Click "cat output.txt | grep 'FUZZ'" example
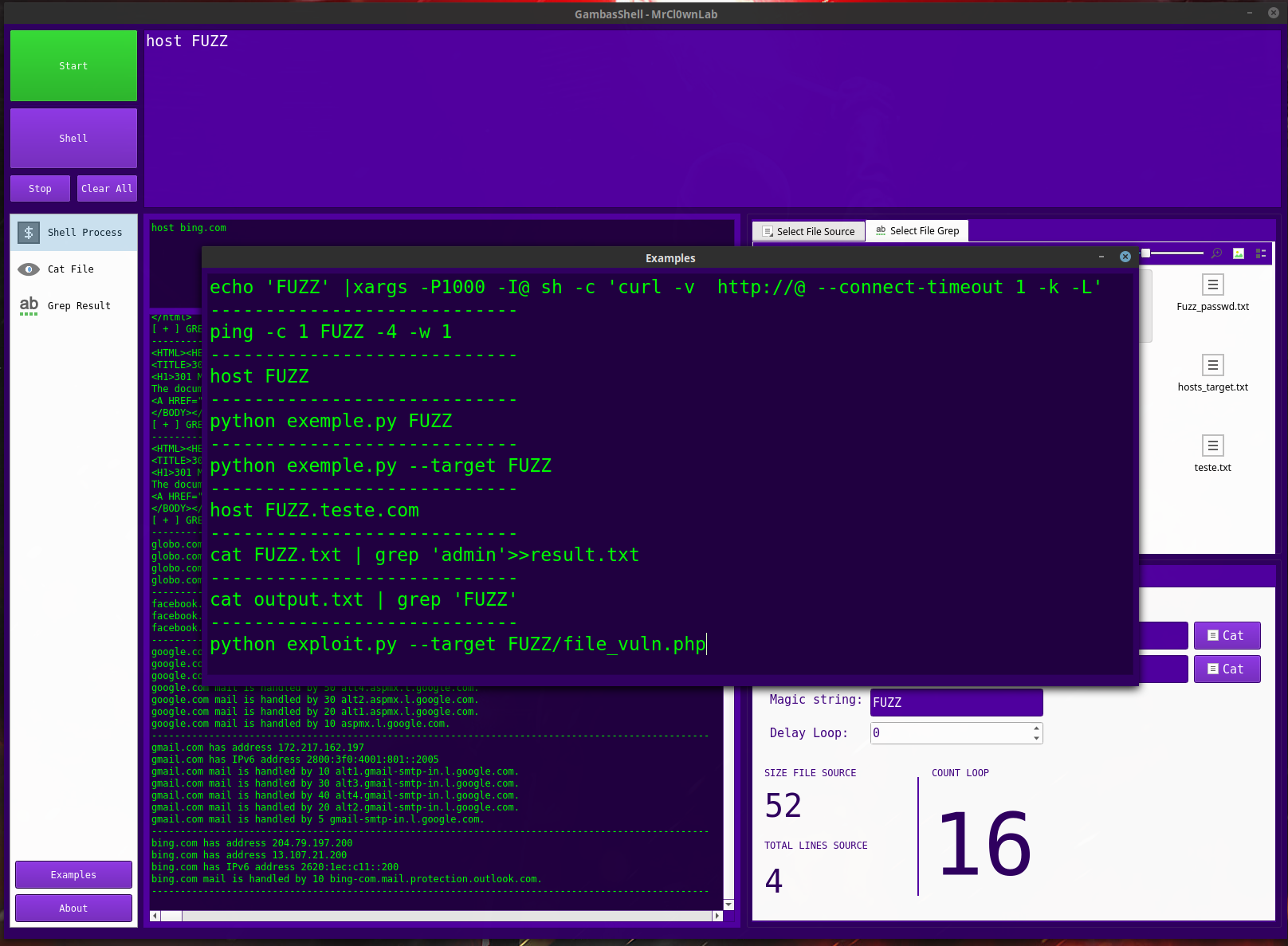This screenshot has width=1288, height=946. point(363,599)
